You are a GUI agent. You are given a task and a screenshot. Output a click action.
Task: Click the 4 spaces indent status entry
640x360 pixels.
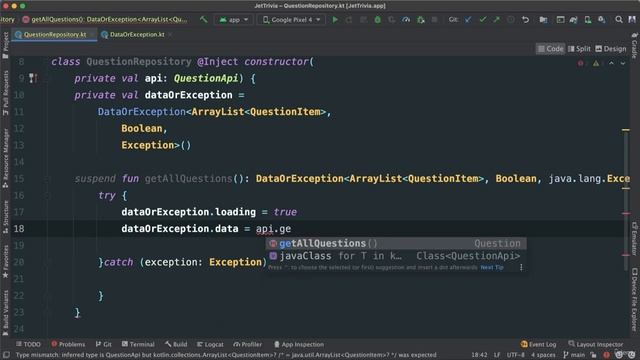click(x=543, y=355)
